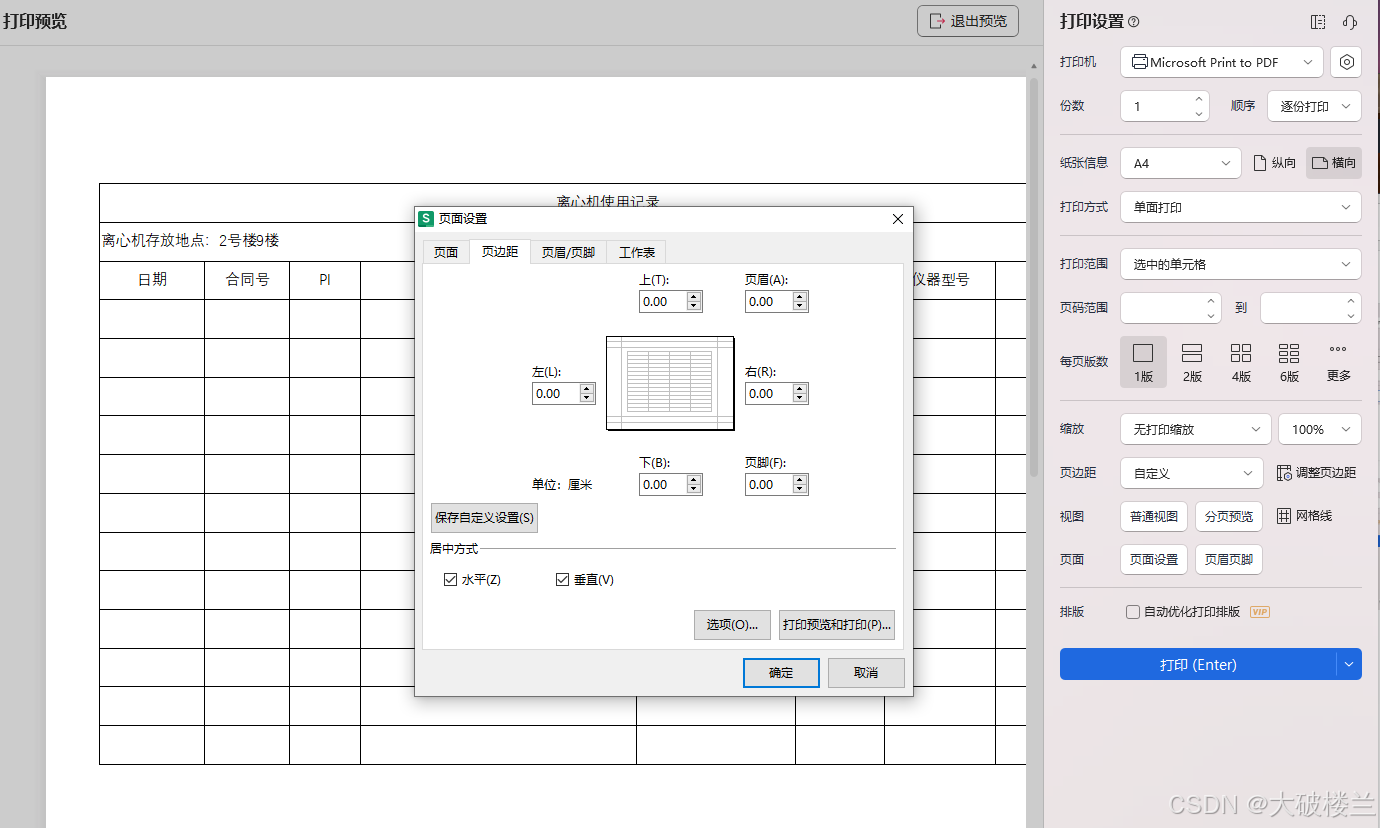Click 打印预览和打印(P)... button
The height and width of the screenshot is (828, 1380).
837,625
